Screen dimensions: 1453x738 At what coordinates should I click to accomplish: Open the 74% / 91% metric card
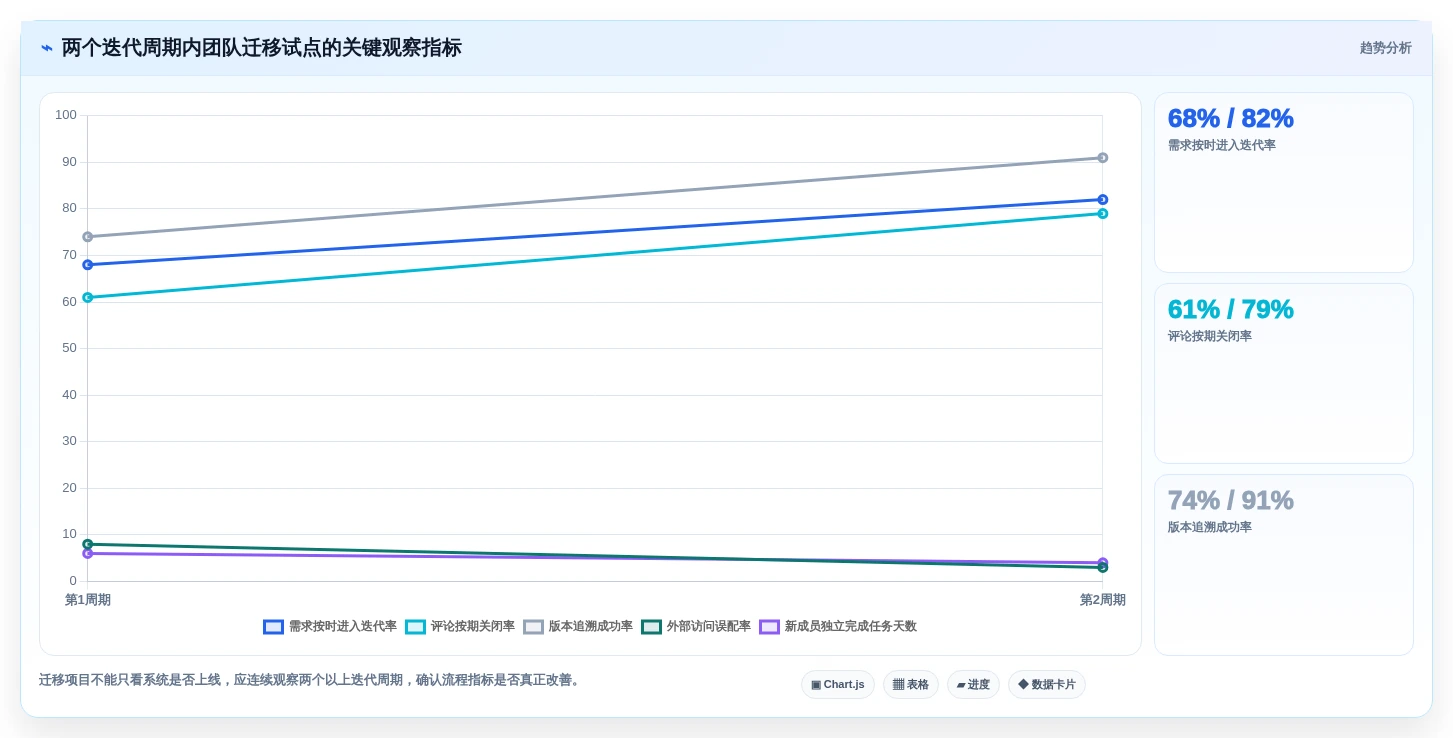(x=1284, y=565)
